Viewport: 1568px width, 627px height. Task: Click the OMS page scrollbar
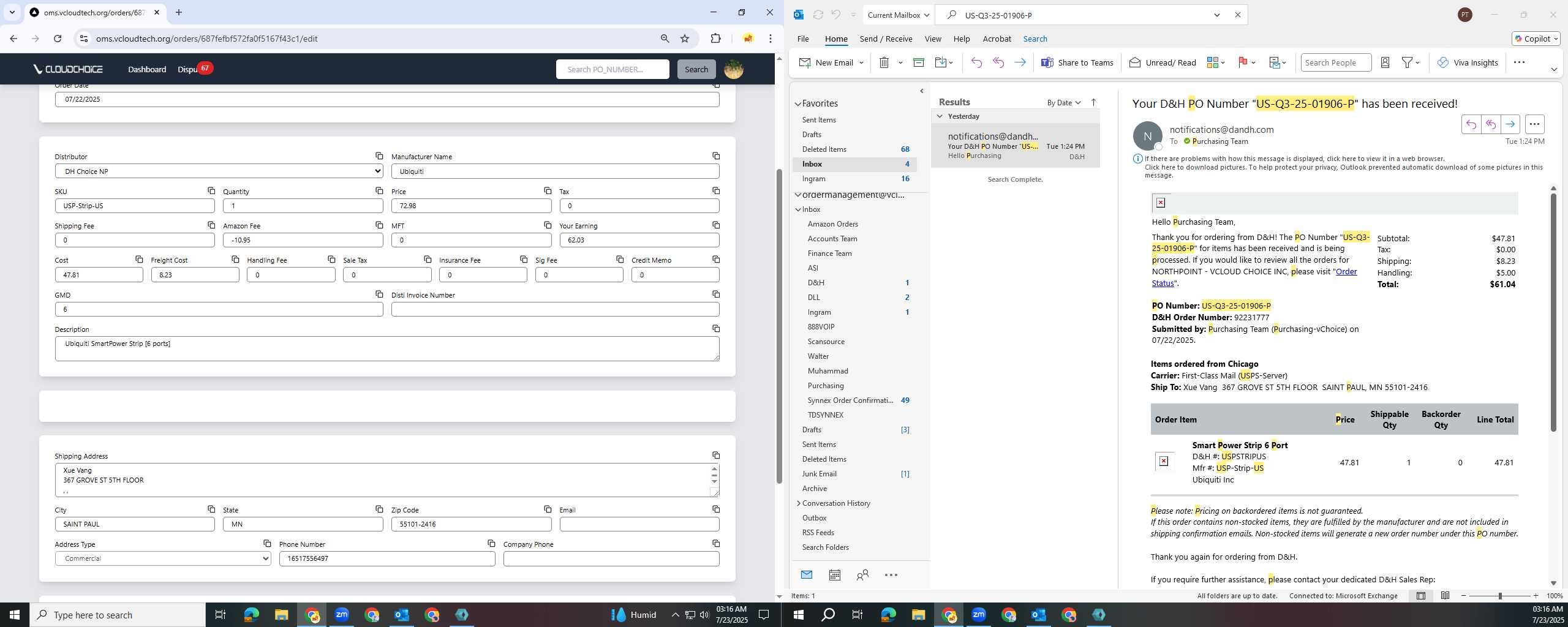pyautogui.click(x=779, y=326)
